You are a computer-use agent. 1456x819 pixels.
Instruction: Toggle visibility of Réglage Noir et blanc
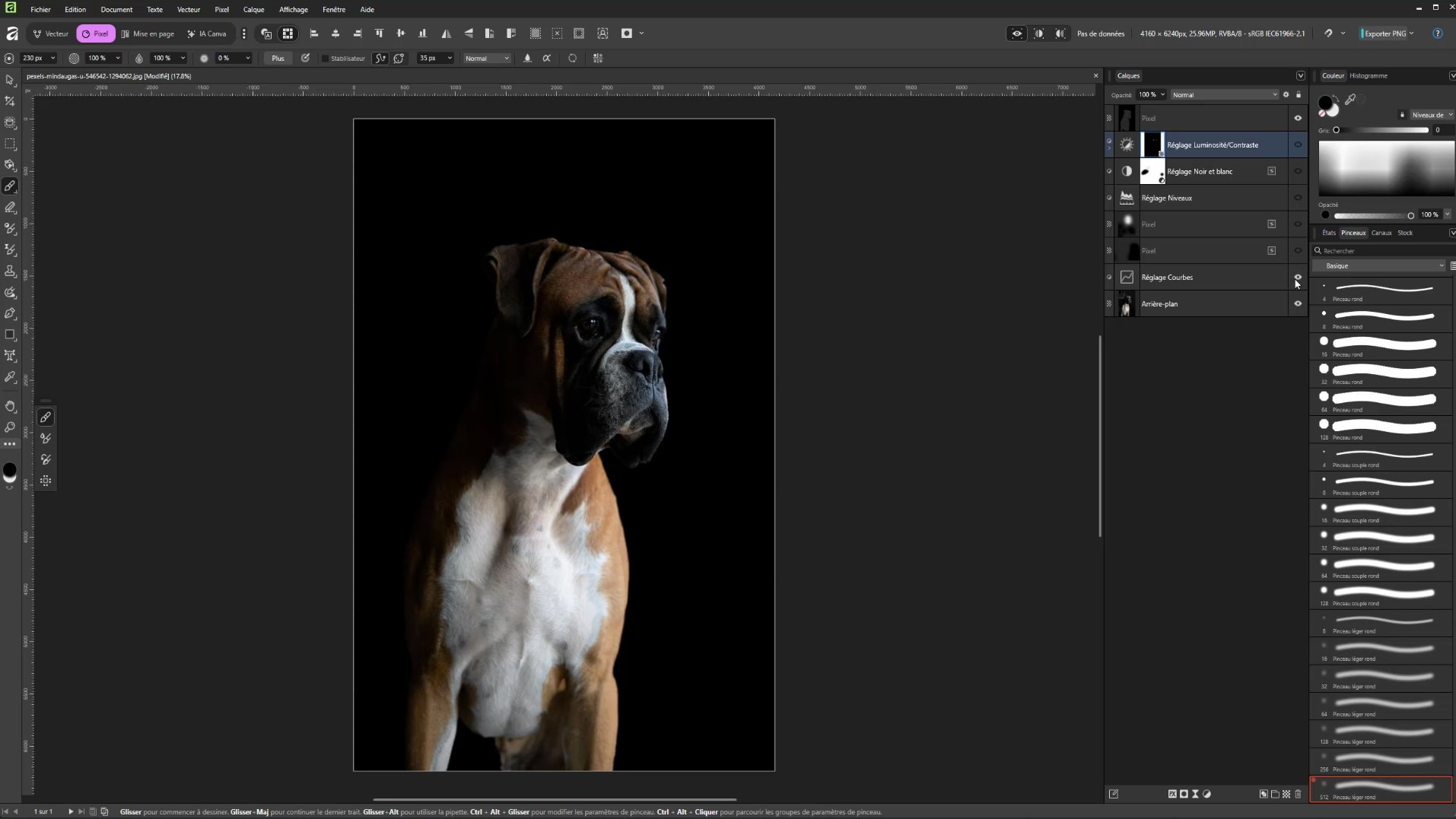tap(1298, 171)
